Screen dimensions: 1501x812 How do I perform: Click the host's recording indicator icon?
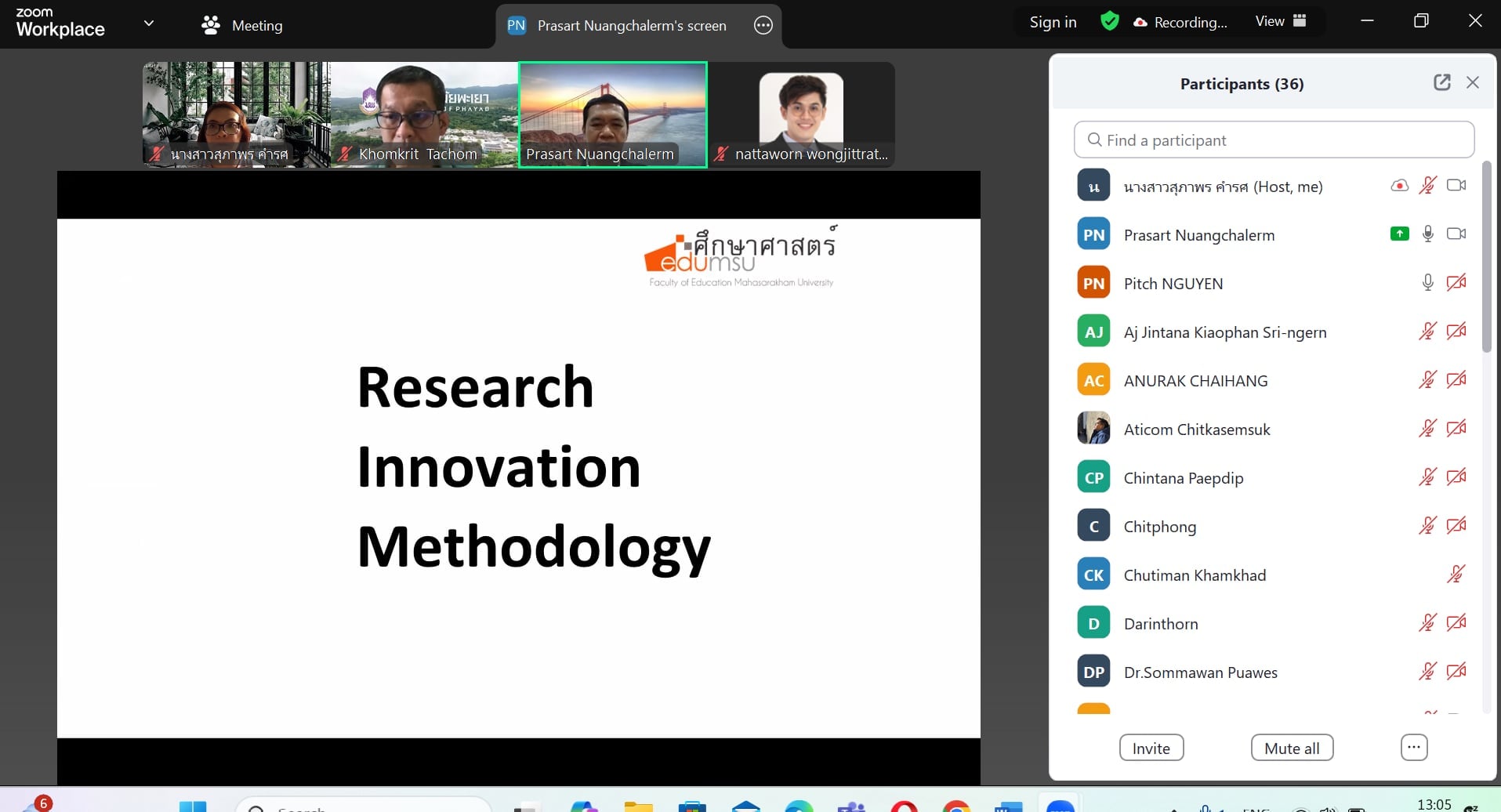pos(1399,186)
